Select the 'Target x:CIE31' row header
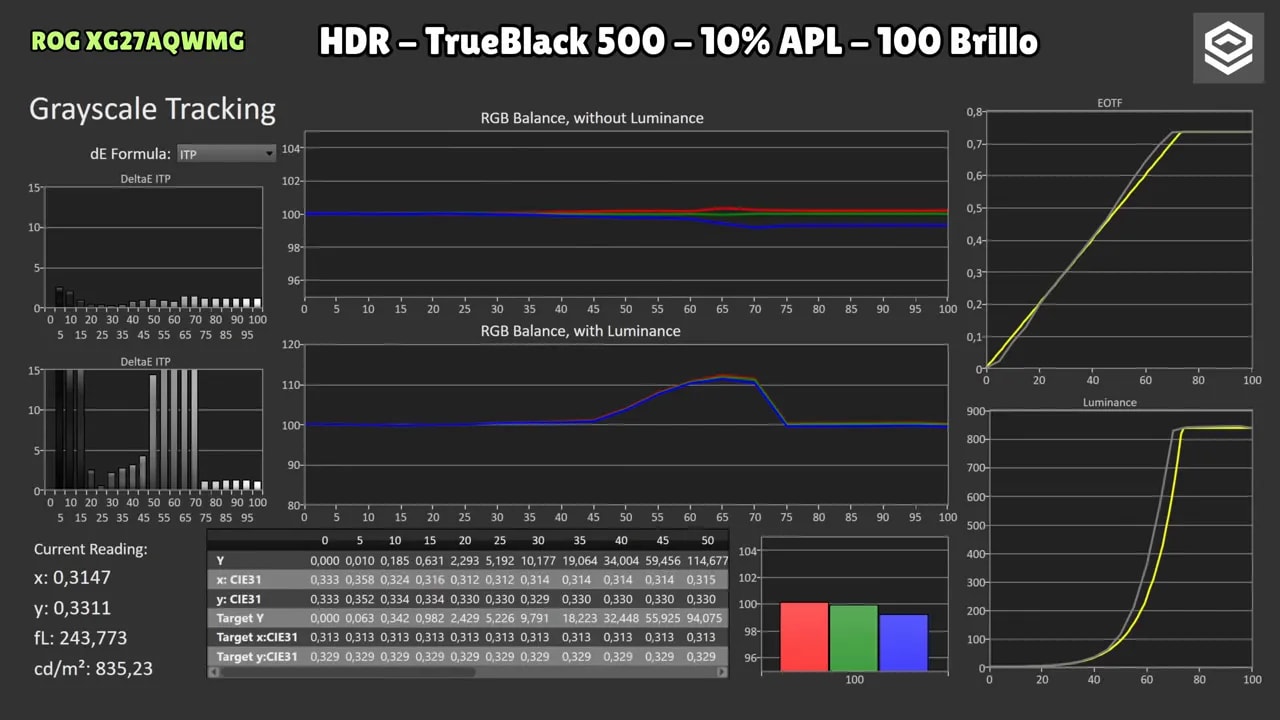Viewport: 1280px width, 720px height. tap(257, 637)
